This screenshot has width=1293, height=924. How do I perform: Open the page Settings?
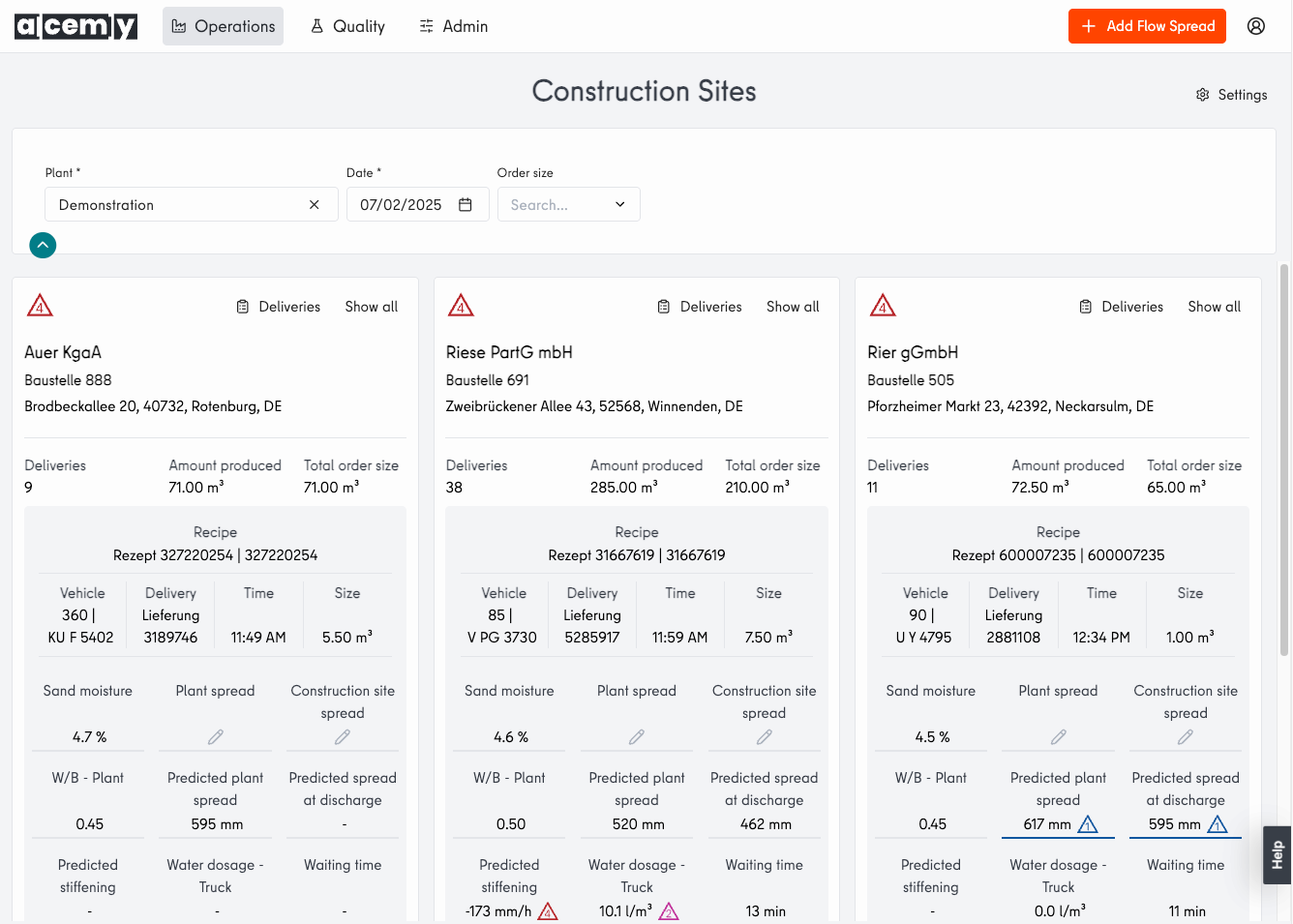tap(1231, 95)
